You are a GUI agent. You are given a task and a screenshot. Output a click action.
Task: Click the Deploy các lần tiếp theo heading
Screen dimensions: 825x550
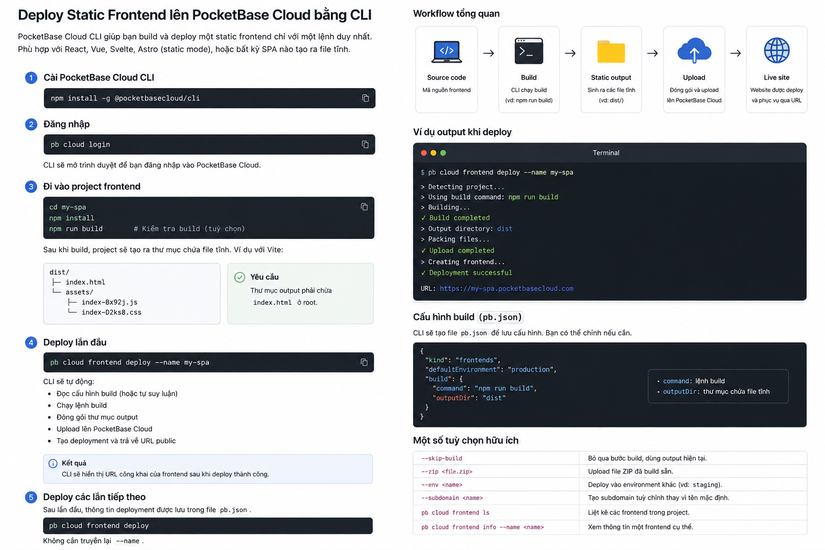94,497
